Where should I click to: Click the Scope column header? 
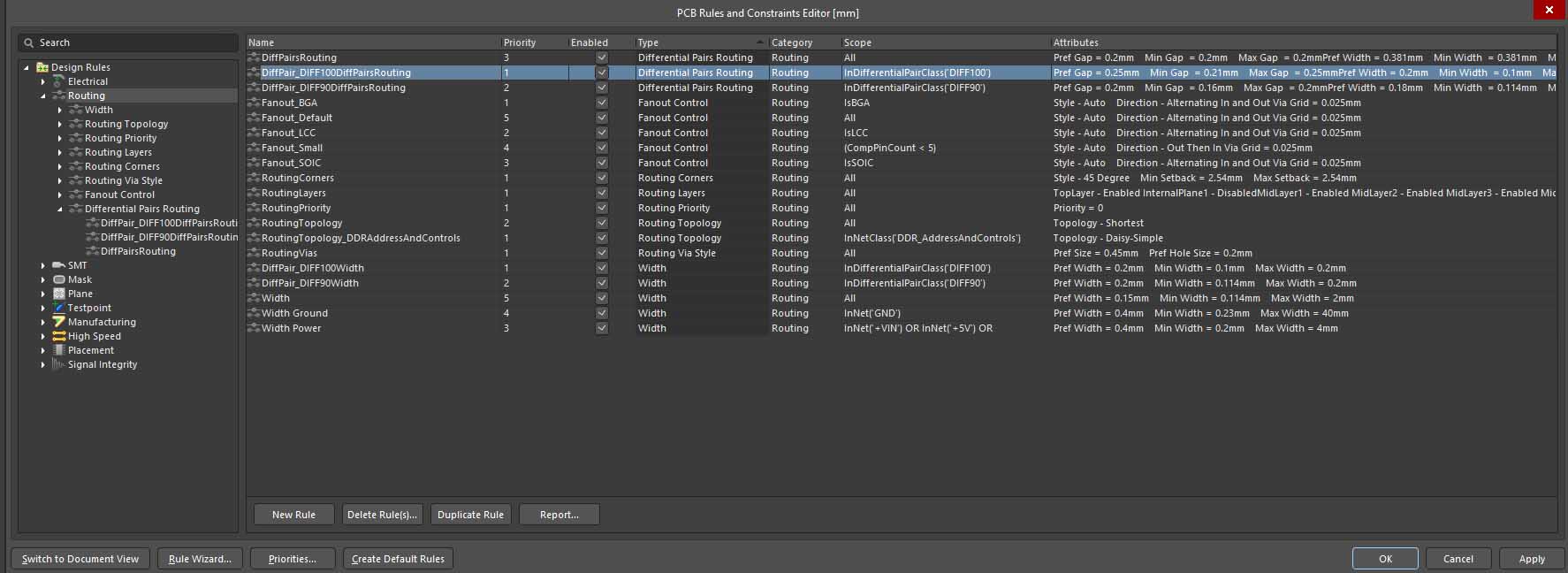click(857, 42)
